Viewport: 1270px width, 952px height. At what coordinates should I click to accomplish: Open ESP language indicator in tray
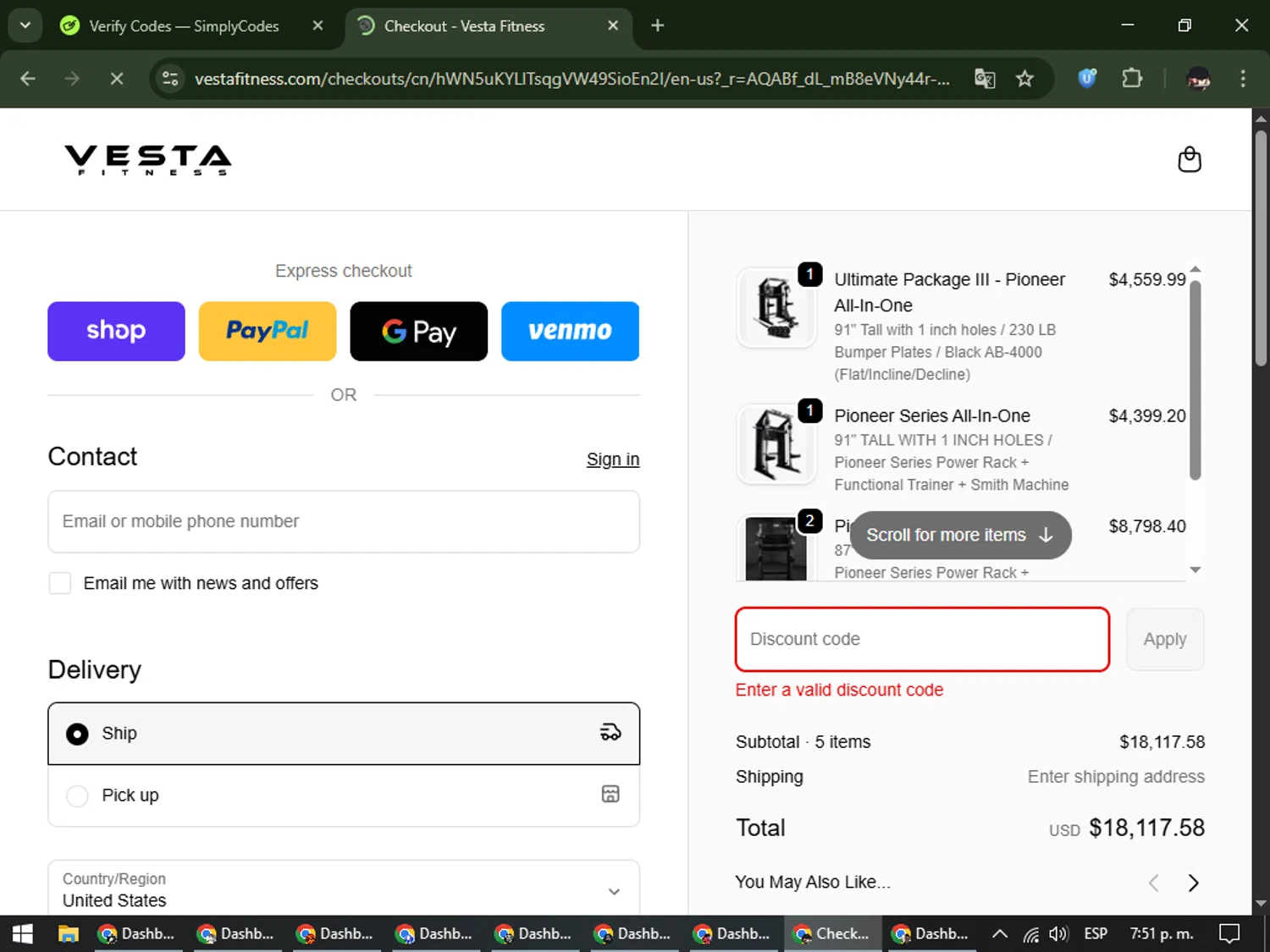(1096, 933)
